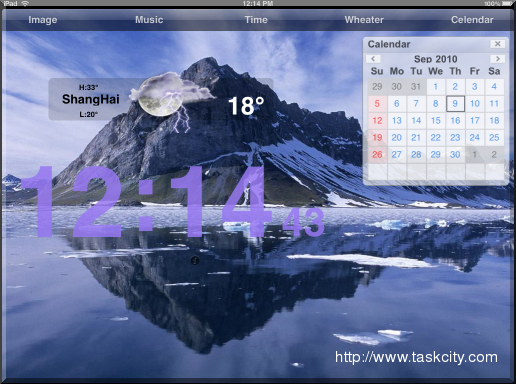The width and height of the screenshot is (516, 384).
Task: Select September 28 in calendar
Action: pos(416,155)
